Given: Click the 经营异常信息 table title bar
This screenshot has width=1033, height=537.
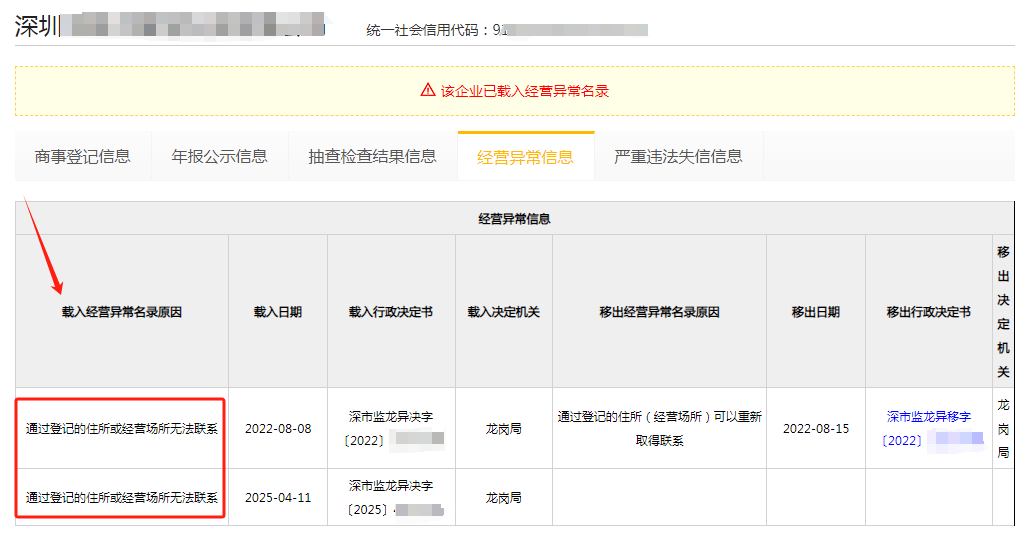Looking at the screenshot, I should [515, 219].
